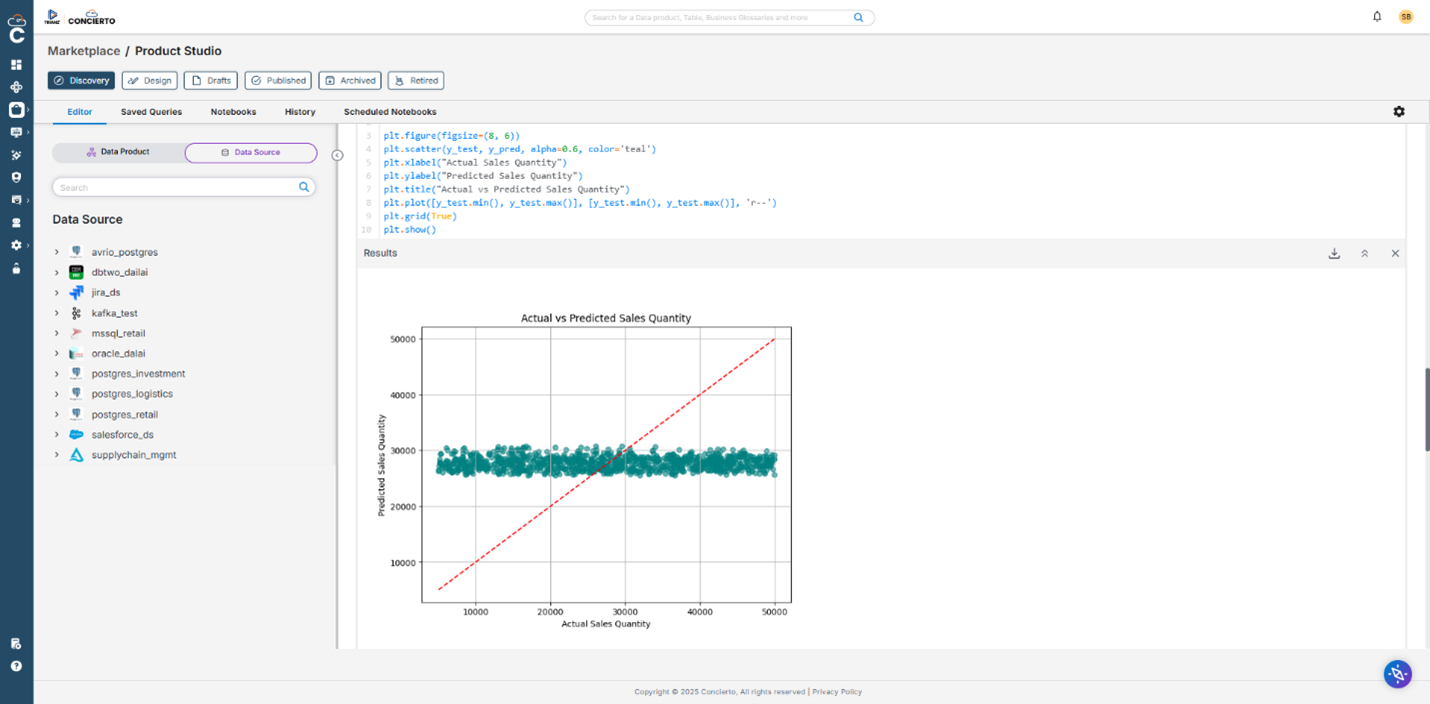This screenshot has height=704, width=1430.
Task: Download the results chart
Action: click(x=1334, y=253)
